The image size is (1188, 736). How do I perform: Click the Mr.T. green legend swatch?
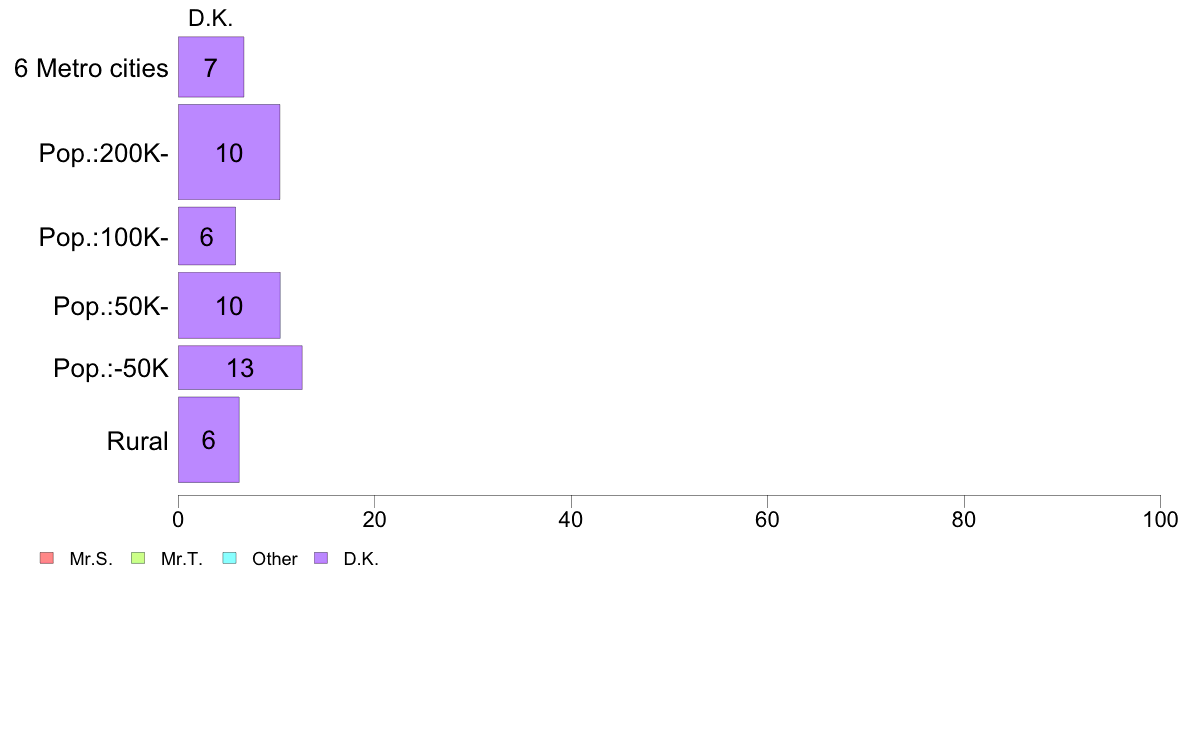138,558
